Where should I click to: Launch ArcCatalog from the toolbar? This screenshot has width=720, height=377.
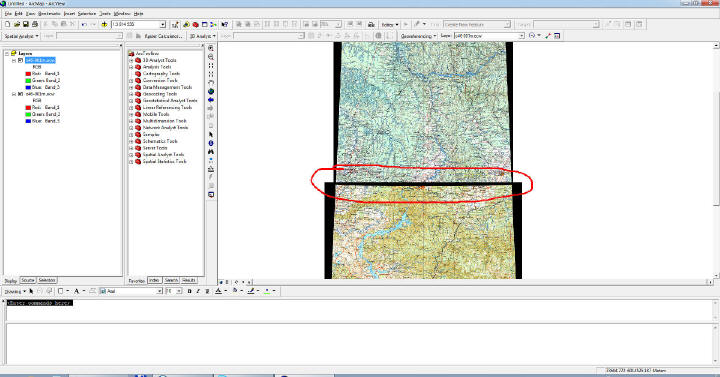(186, 24)
